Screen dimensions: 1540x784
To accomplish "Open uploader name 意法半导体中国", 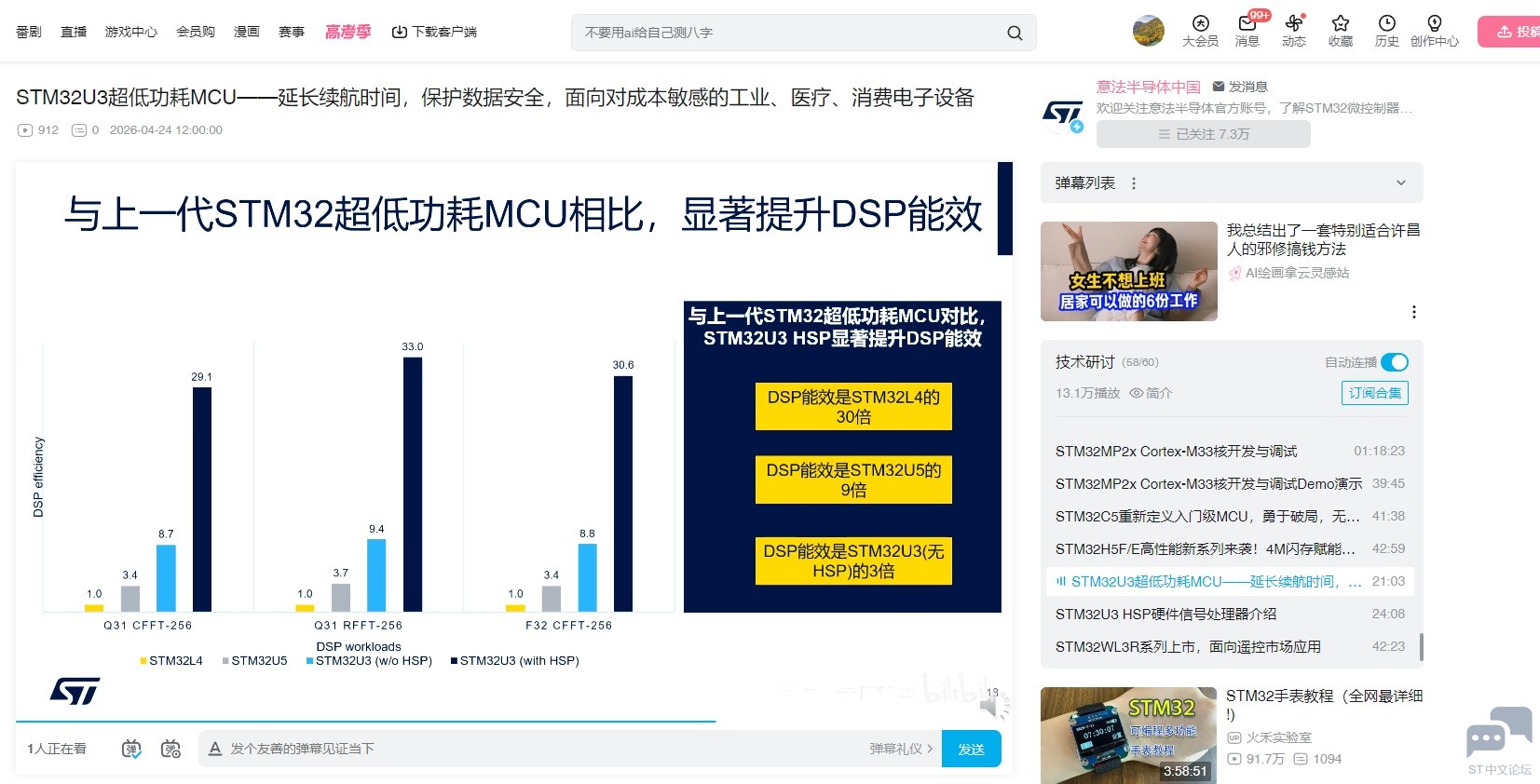I will [1149, 87].
